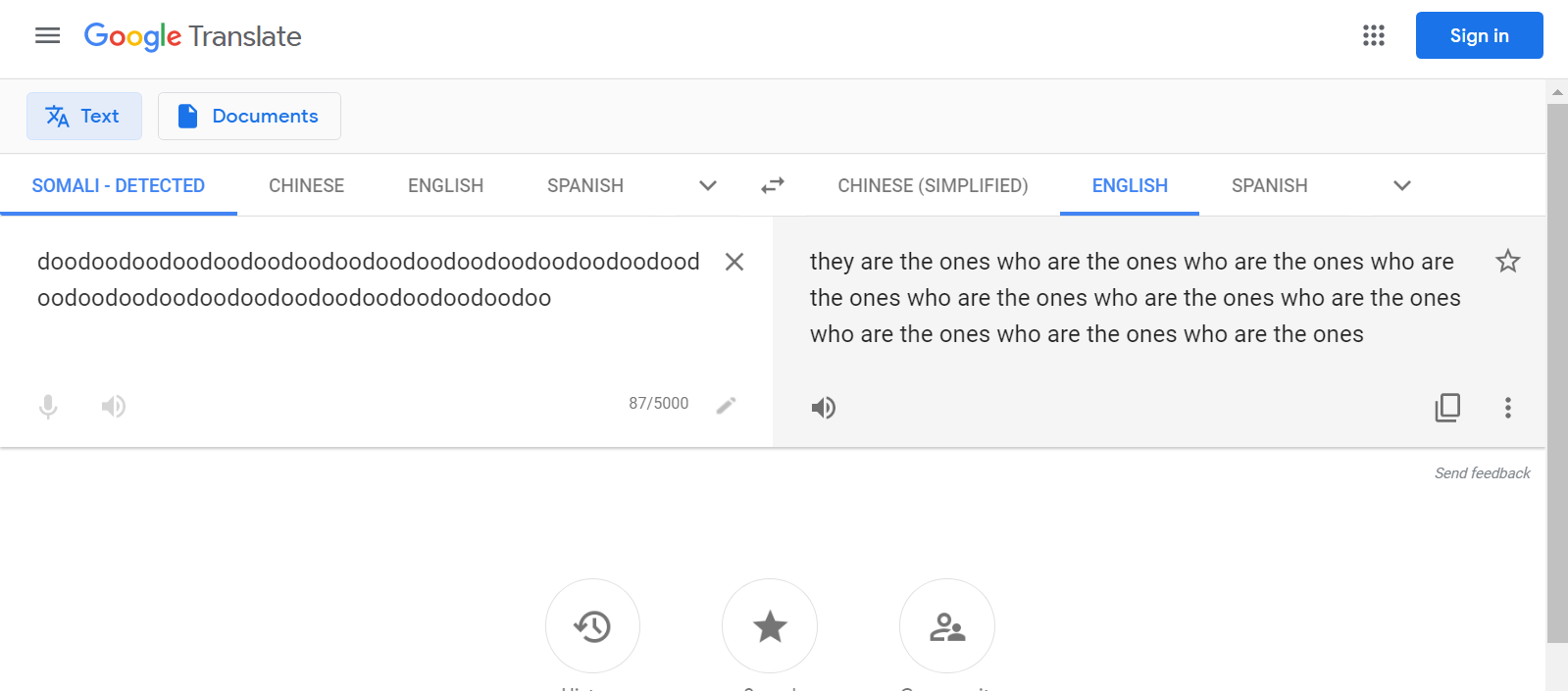1568x691 pixels.
Task: Swap source and target languages
Action: pos(773,185)
